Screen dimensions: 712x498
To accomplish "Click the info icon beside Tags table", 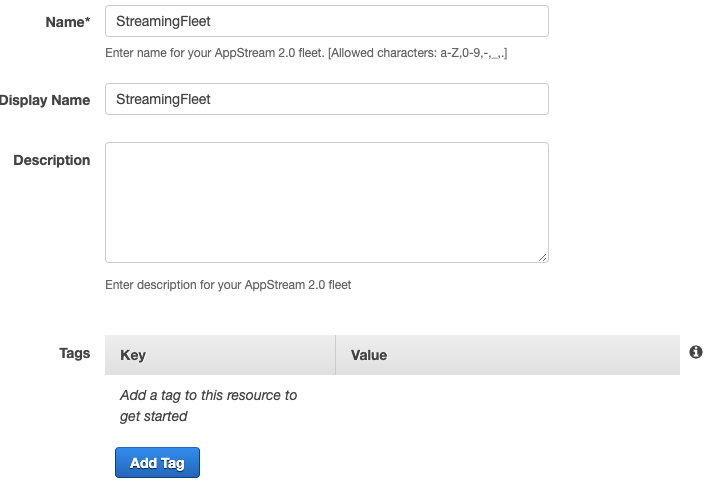I will tap(696, 352).
